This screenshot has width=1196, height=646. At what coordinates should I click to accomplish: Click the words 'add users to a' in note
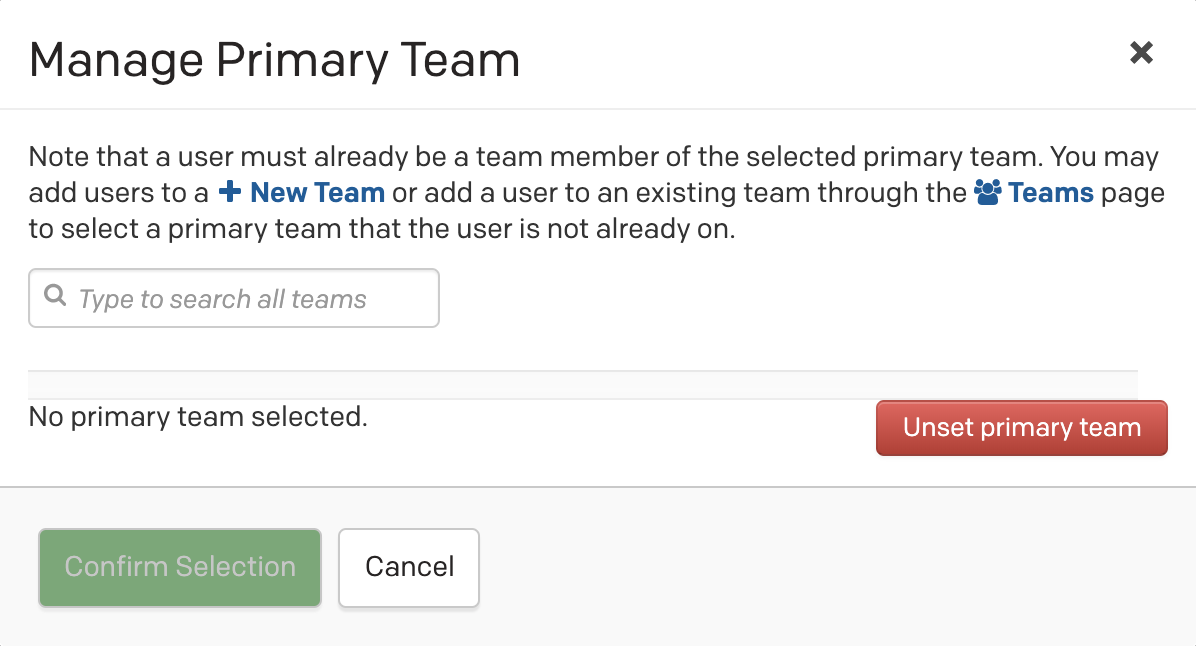pos(118,192)
